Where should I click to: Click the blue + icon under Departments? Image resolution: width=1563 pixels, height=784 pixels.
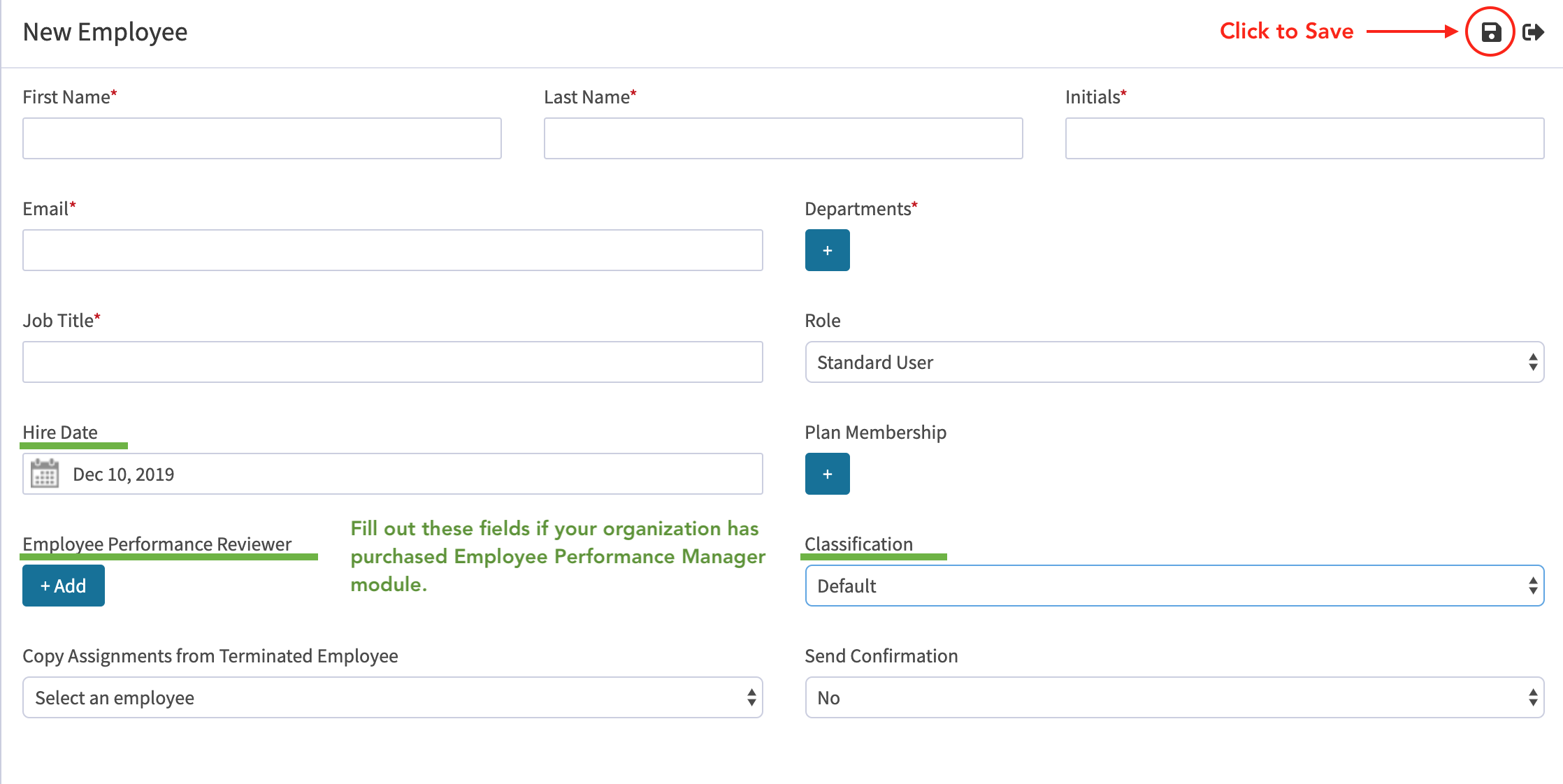pos(827,250)
